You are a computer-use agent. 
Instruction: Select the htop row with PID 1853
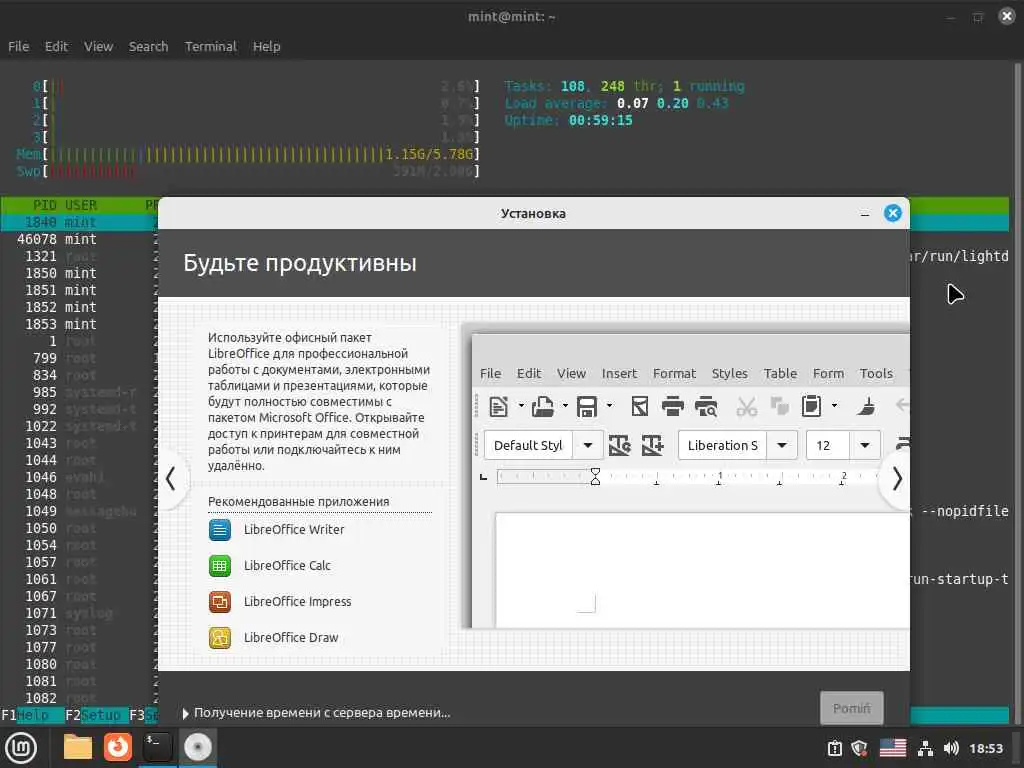(80, 324)
